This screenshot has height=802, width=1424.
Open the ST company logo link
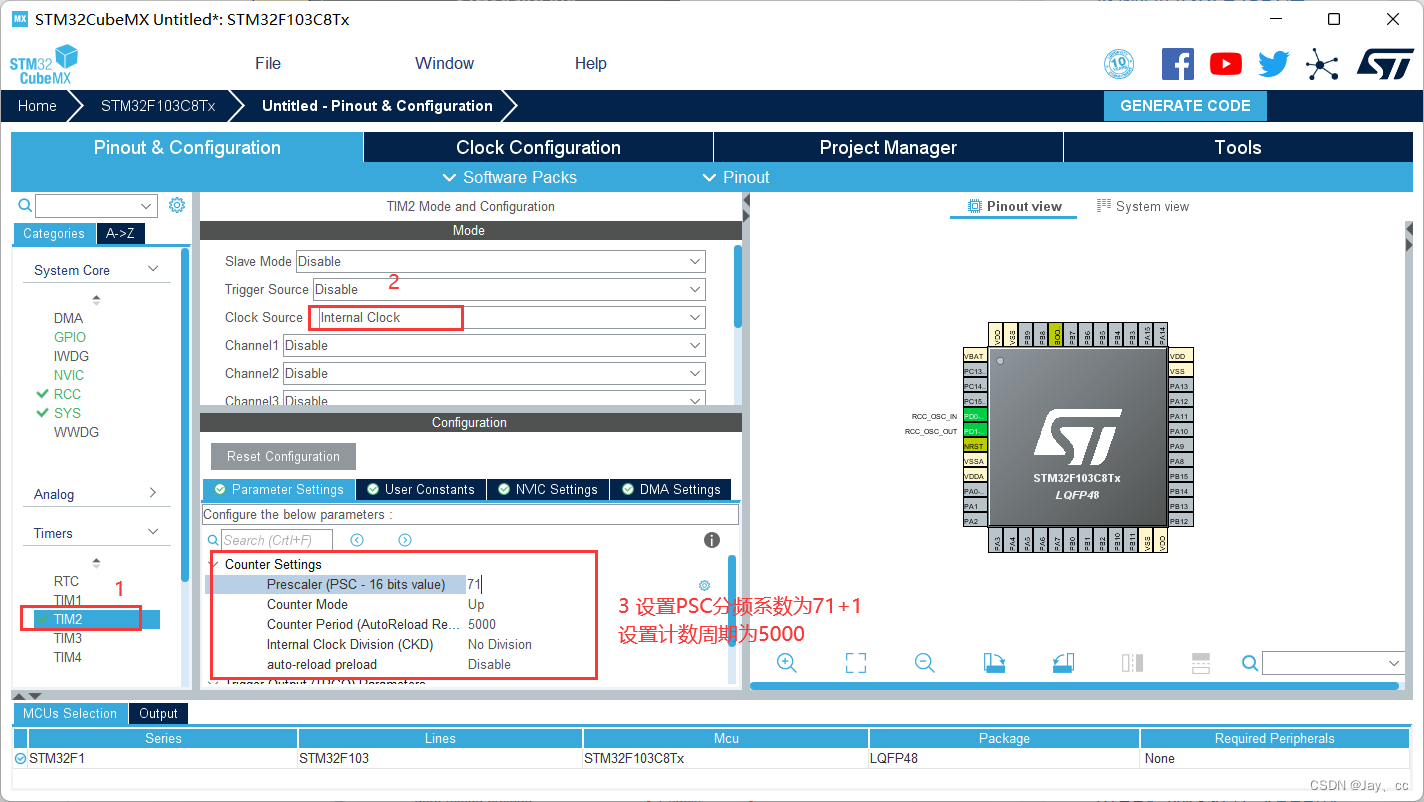(x=1385, y=63)
